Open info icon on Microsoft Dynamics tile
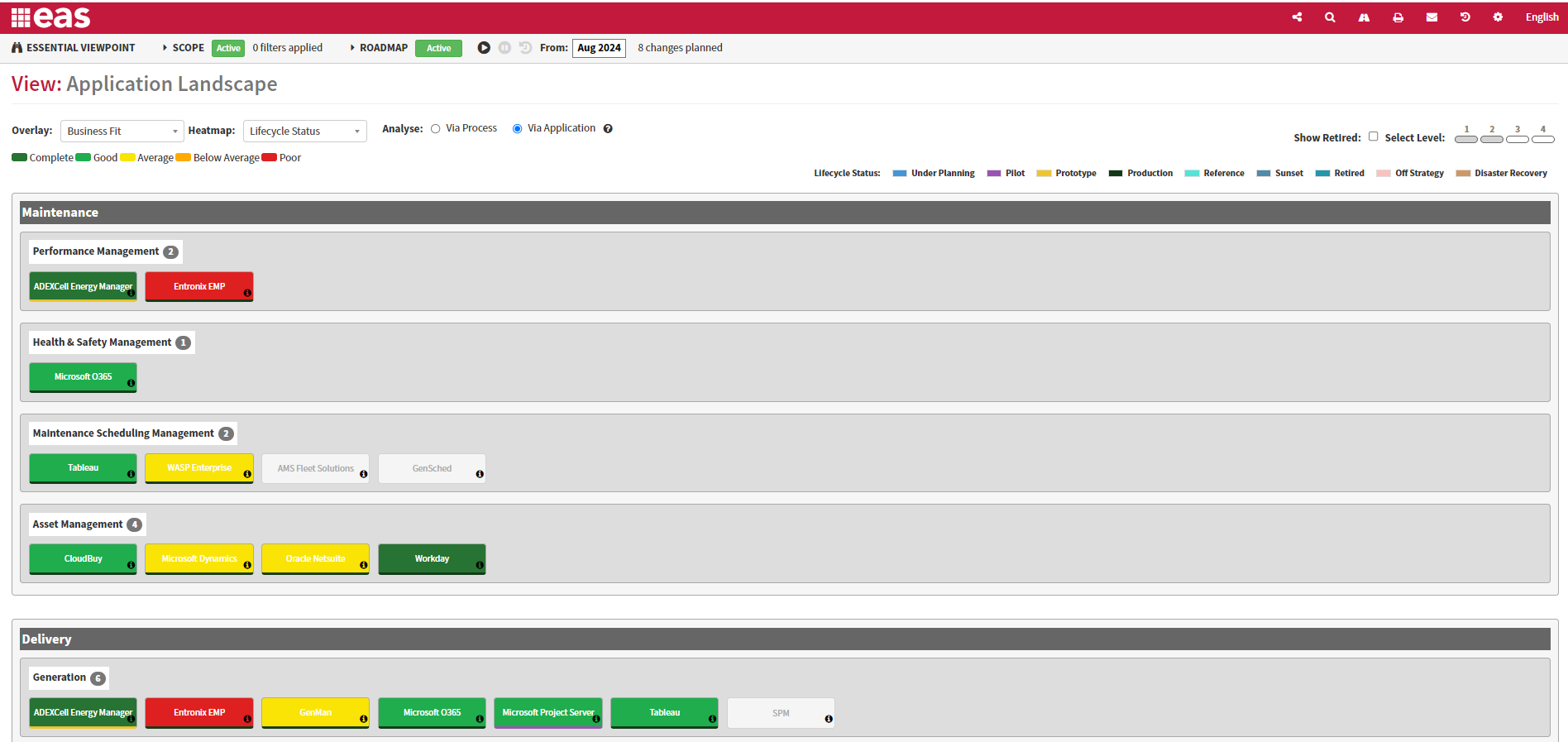The height and width of the screenshot is (742, 1568). point(247,565)
